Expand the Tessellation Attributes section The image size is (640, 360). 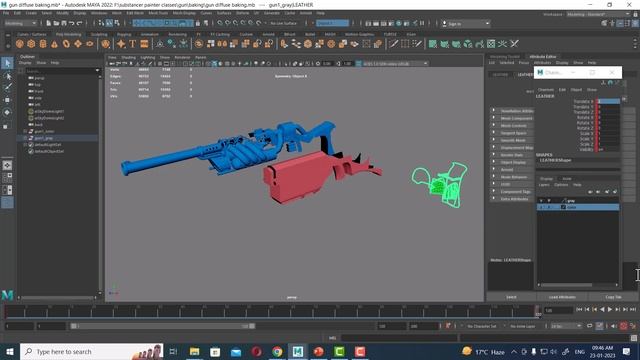click(493, 111)
